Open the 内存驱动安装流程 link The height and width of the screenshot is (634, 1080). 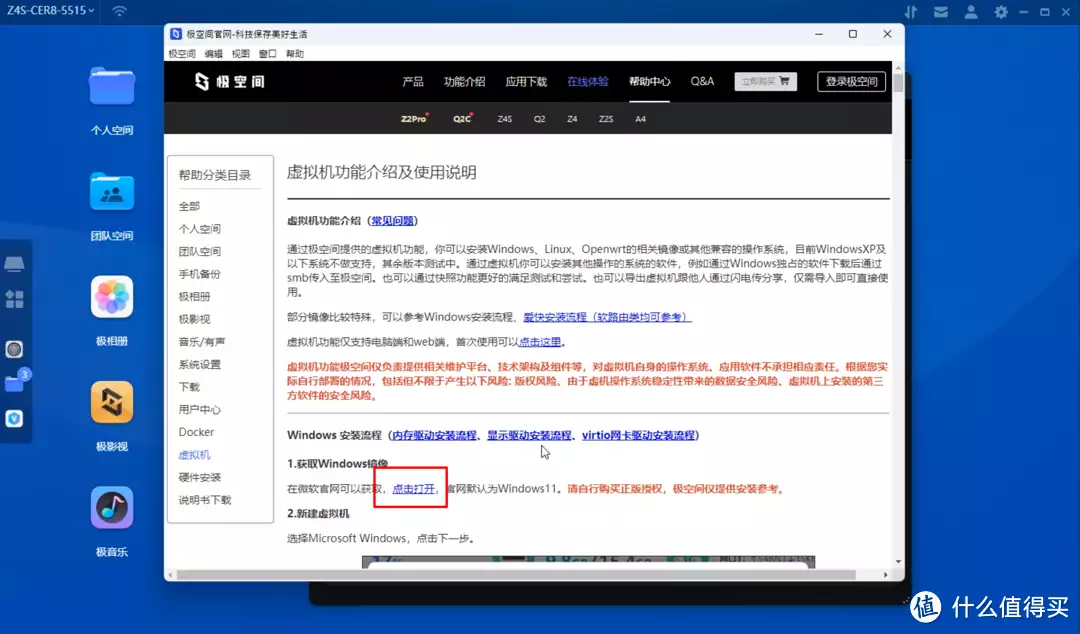tap(435, 436)
